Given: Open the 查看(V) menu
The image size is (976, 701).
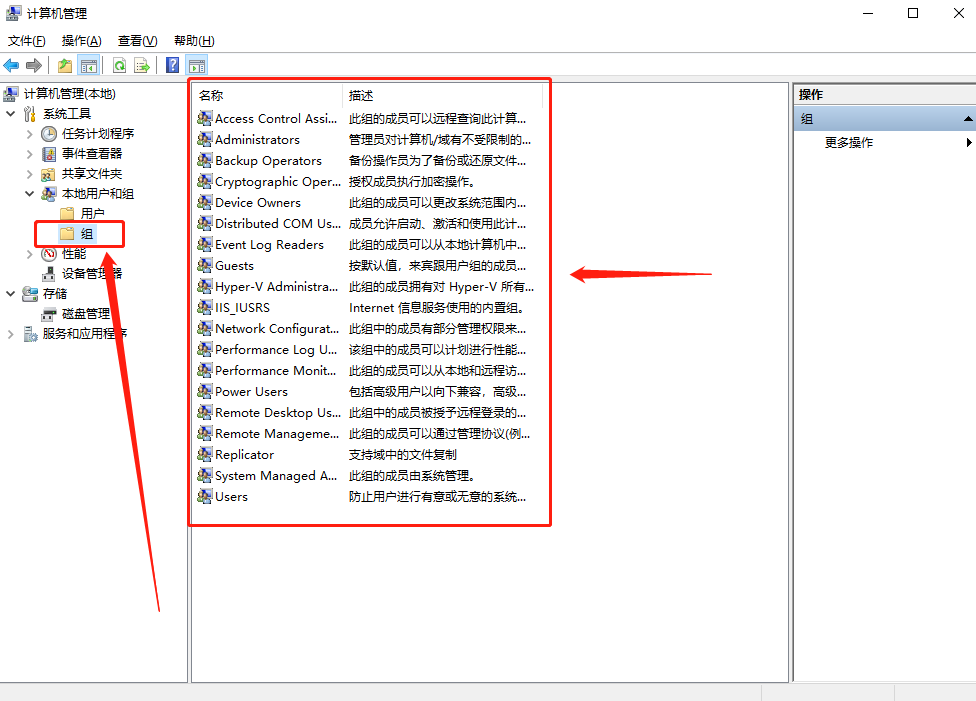Looking at the screenshot, I should click(137, 41).
